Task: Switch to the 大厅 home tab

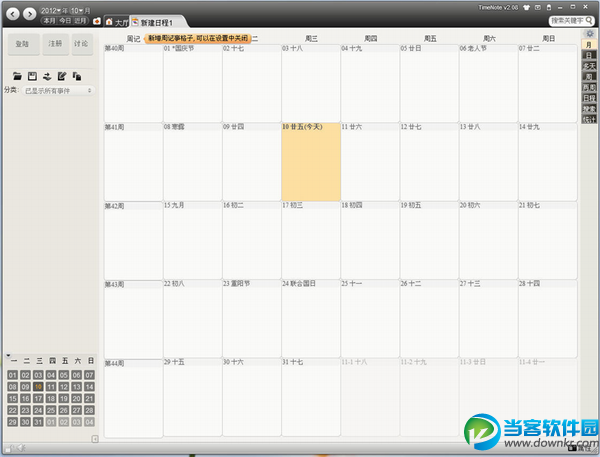Action: click(117, 22)
